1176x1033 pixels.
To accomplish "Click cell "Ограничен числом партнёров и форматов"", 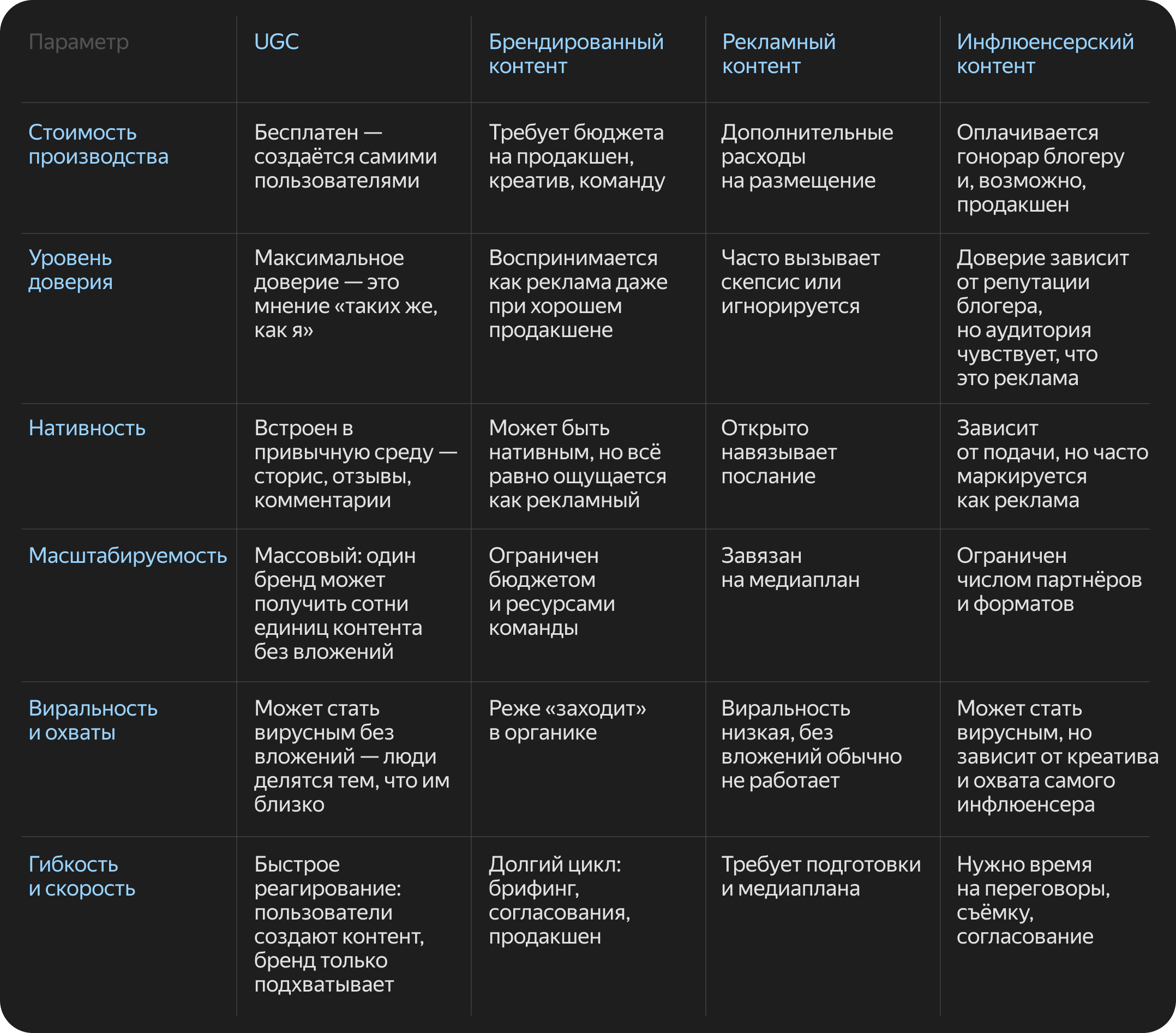I will tap(1049, 580).
